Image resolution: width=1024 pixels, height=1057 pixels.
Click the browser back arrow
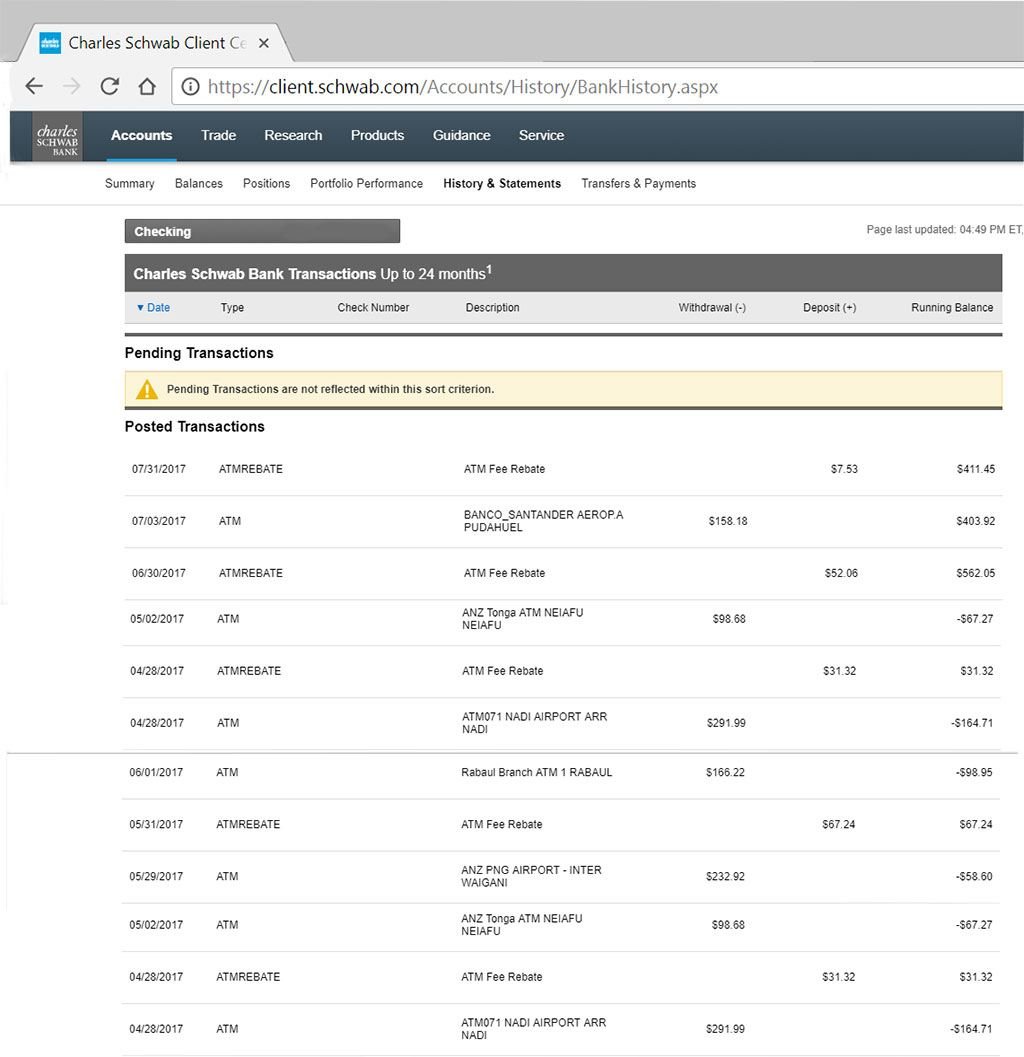pyautogui.click(x=34, y=86)
